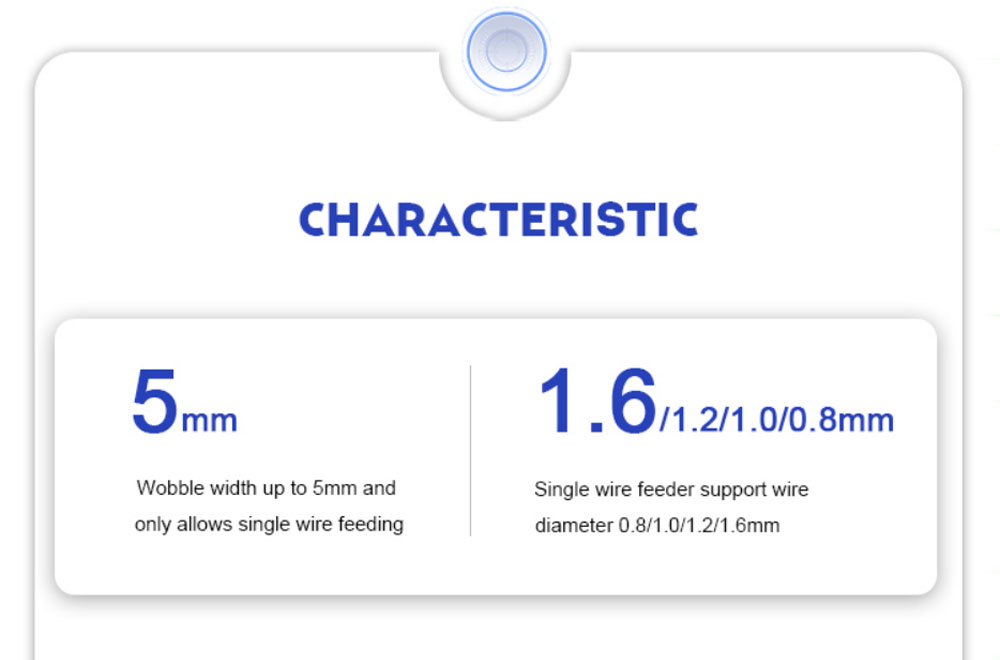The image size is (1000, 660).
Task: Click the capitalized word Single in right description
Action: click(x=553, y=490)
